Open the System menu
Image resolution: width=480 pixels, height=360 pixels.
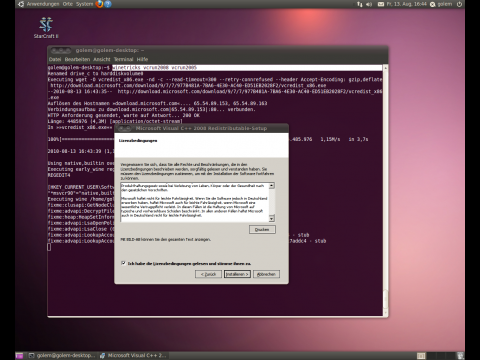[84, 4]
